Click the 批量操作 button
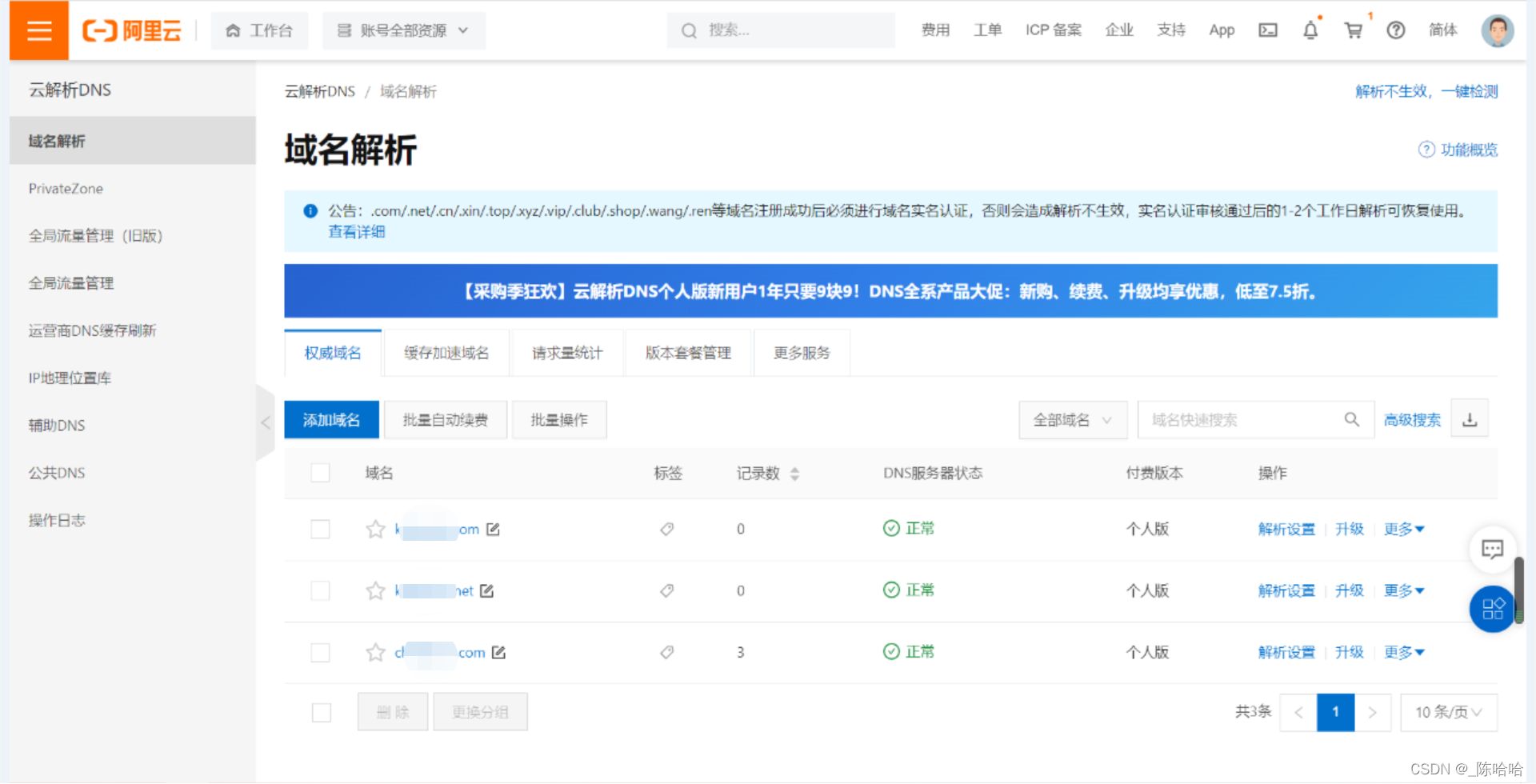This screenshot has height=784, width=1536. (x=559, y=420)
